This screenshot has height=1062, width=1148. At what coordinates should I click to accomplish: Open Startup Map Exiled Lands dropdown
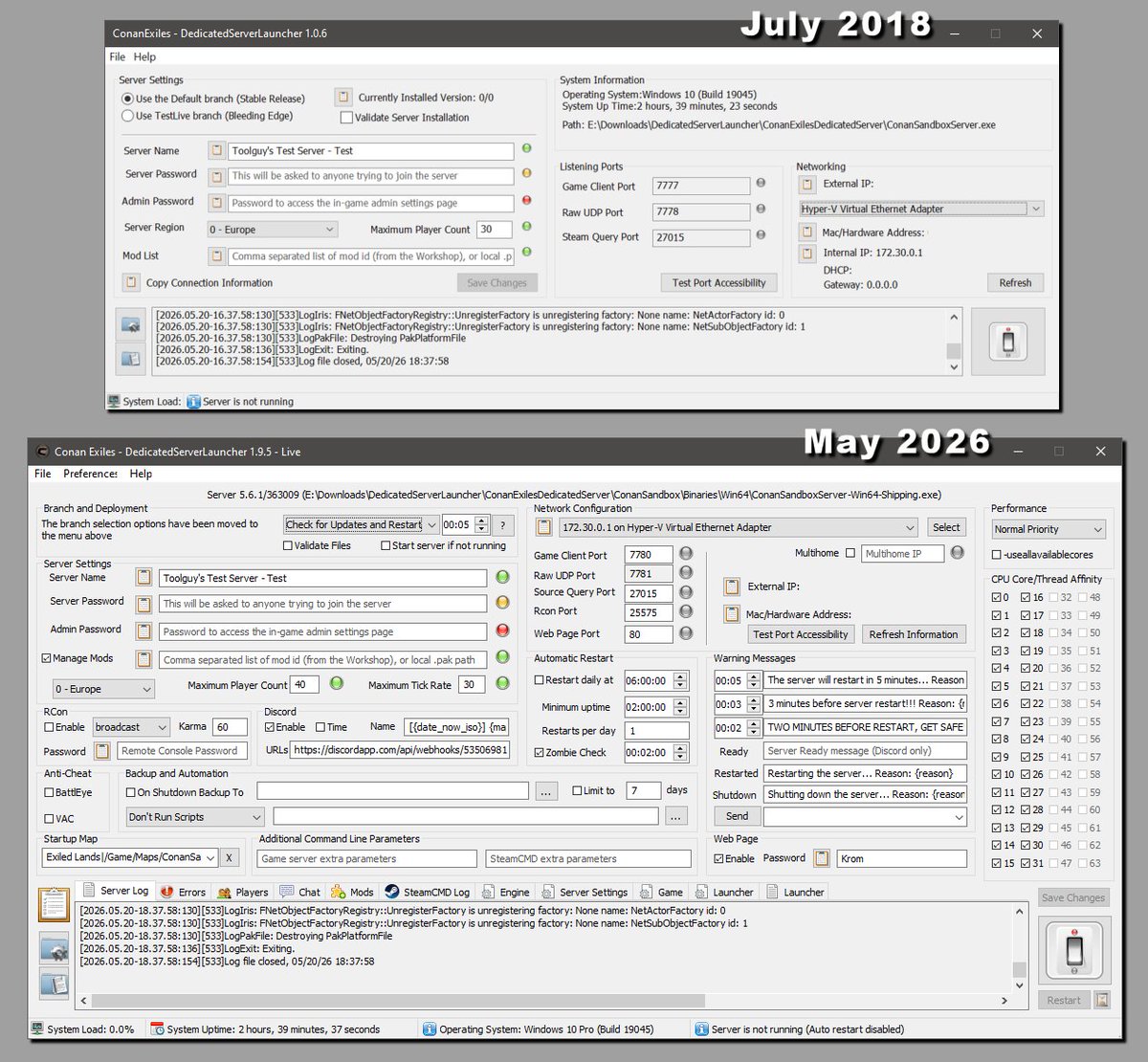[x=131, y=857]
